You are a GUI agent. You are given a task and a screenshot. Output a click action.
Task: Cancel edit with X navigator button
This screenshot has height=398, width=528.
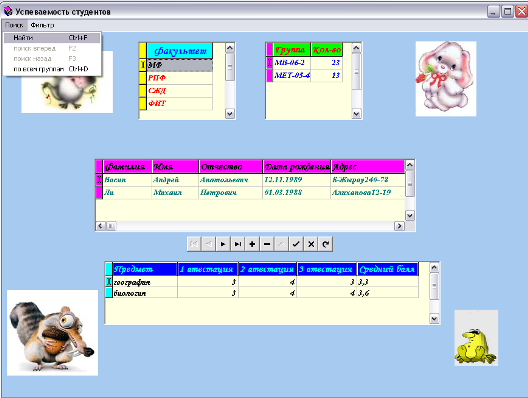tap(311, 244)
